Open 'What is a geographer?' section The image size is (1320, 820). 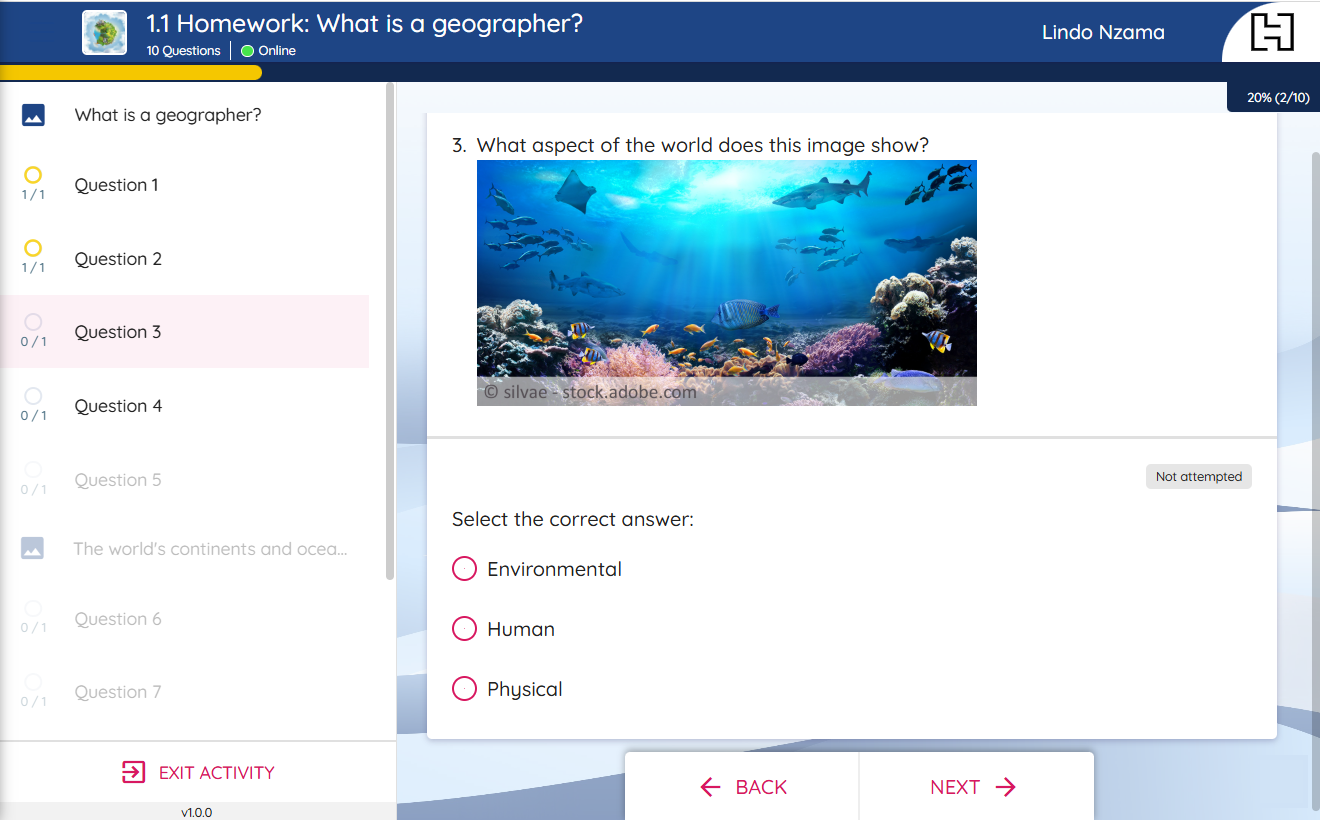coord(168,115)
